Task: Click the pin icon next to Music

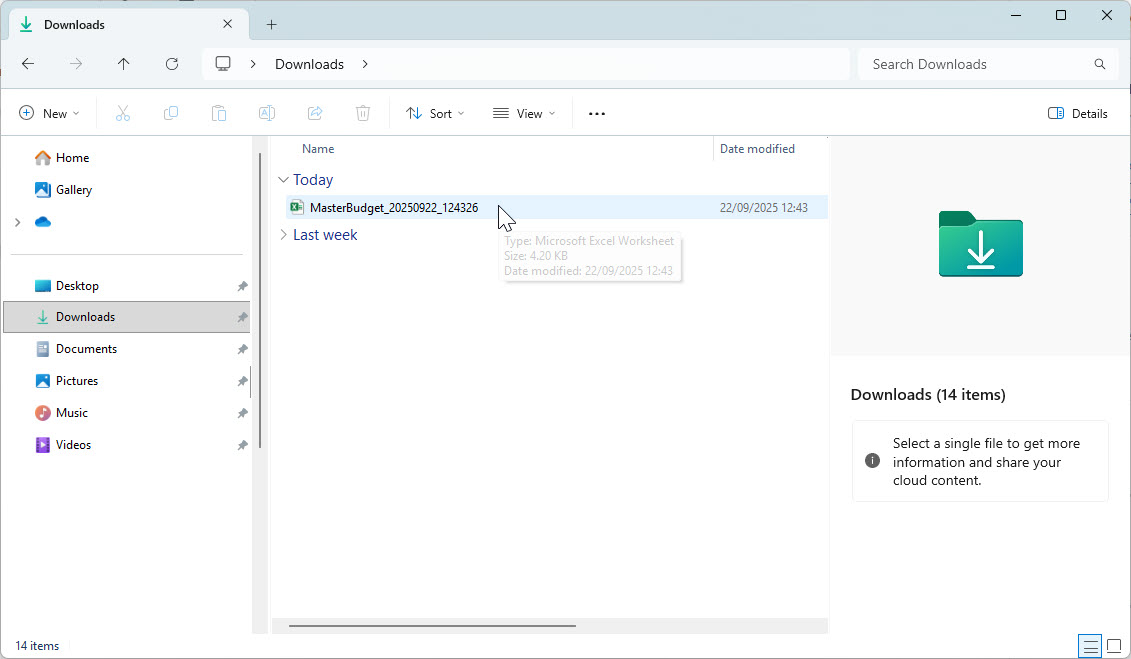Action: pyautogui.click(x=242, y=413)
